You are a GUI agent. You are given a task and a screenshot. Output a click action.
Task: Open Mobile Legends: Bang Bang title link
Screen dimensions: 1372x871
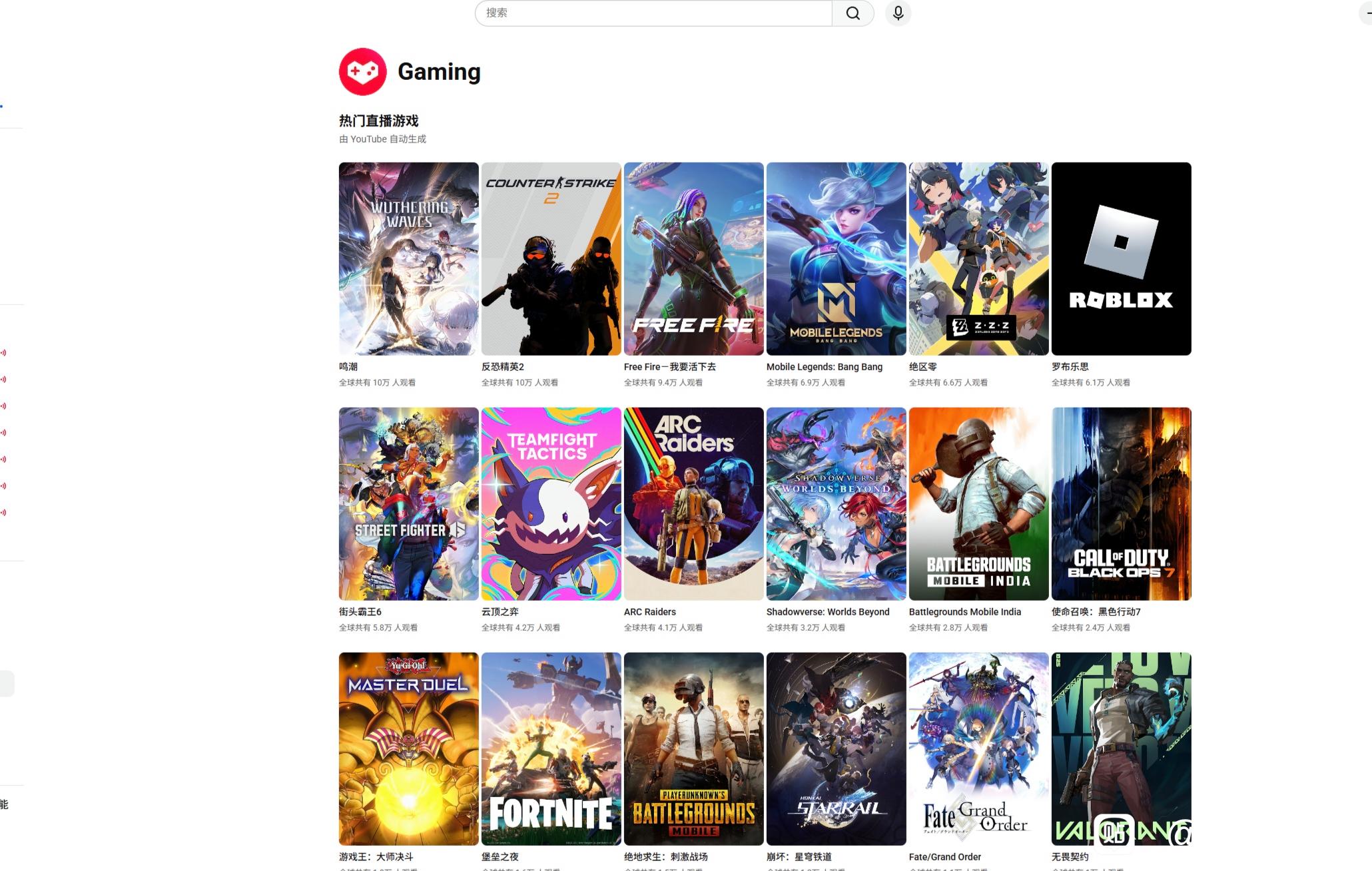tap(824, 367)
